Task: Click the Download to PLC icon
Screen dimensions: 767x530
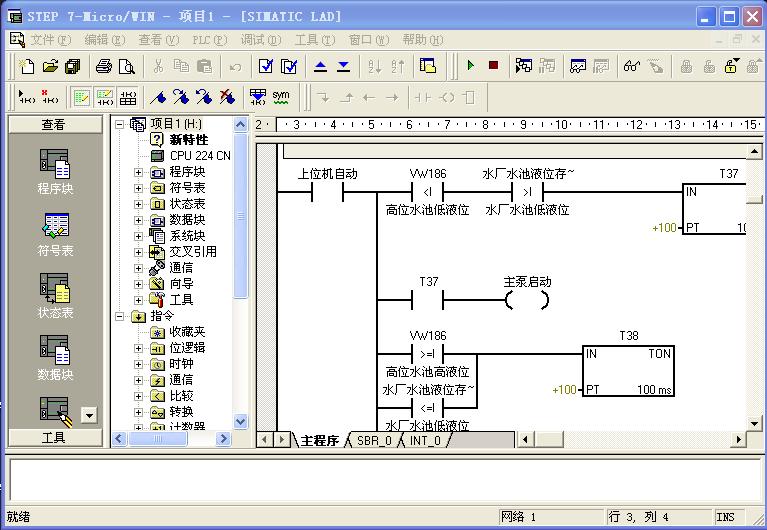Action: [x=344, y=66]
